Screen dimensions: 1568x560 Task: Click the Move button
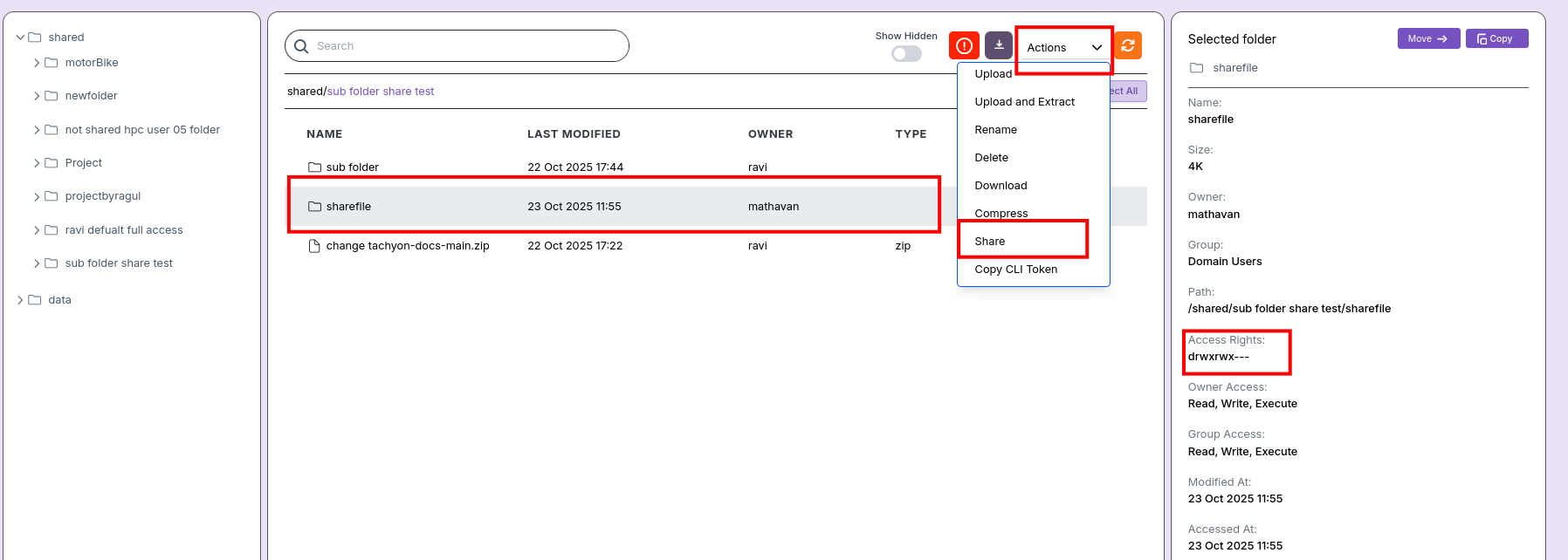pyautogui.click(x=1428, y=38)
